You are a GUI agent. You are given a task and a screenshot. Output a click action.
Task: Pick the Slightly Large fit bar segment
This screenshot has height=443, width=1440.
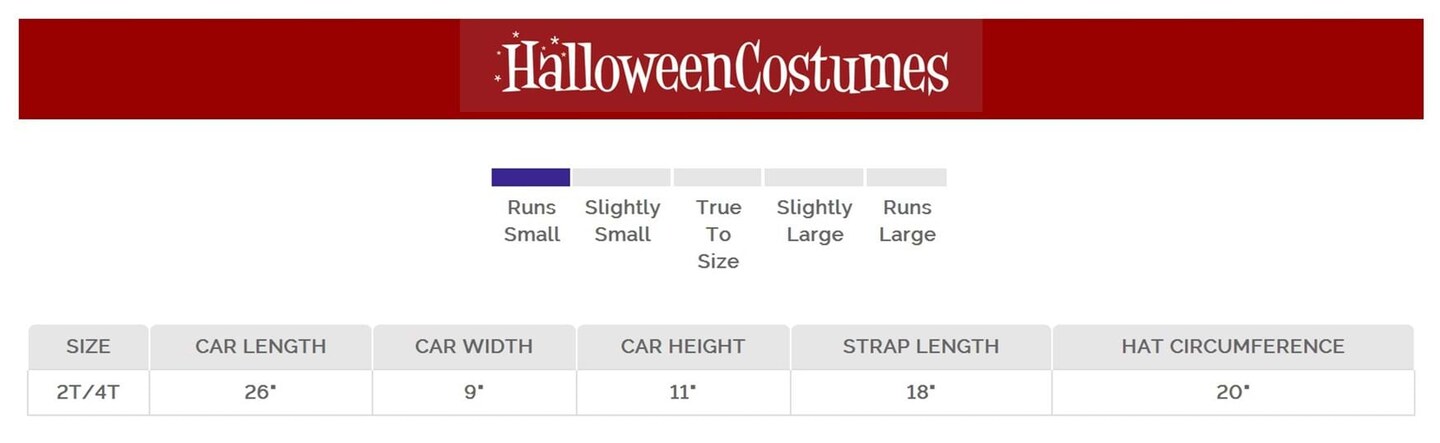click(x=813, y=178)
